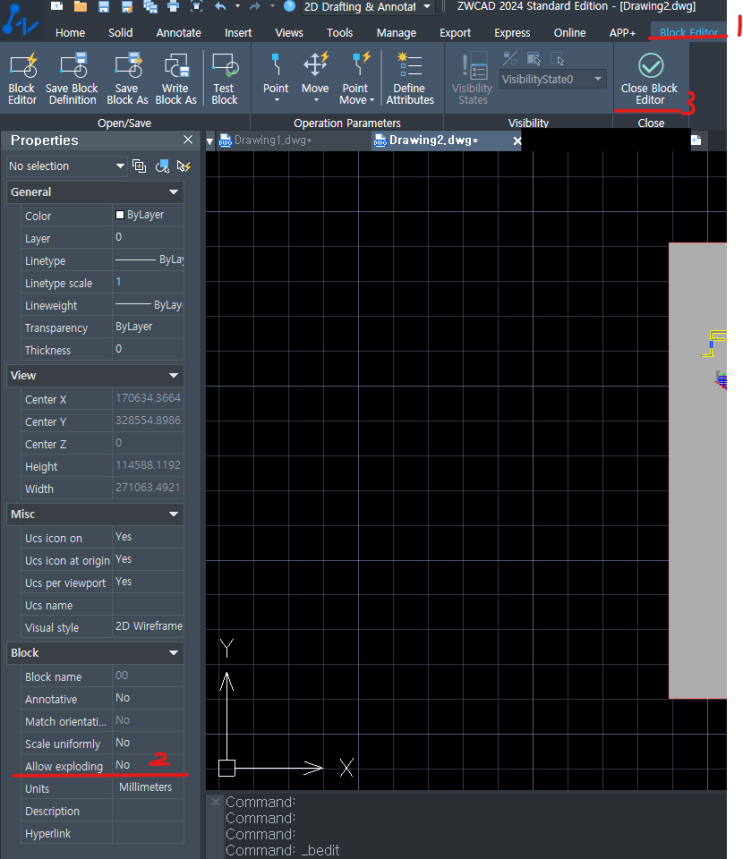Click the Make Visible icon in Visibility panel
This screenshot has height=859, width=743.
point(534,58)
